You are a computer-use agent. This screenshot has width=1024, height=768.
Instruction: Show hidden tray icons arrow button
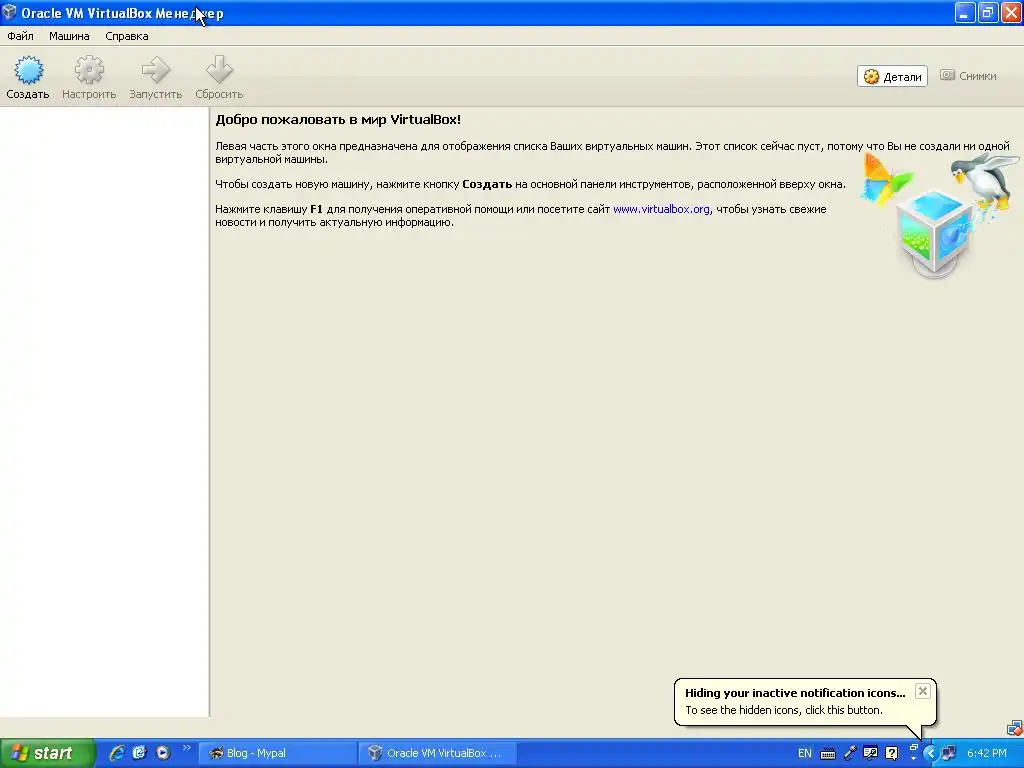930,753
